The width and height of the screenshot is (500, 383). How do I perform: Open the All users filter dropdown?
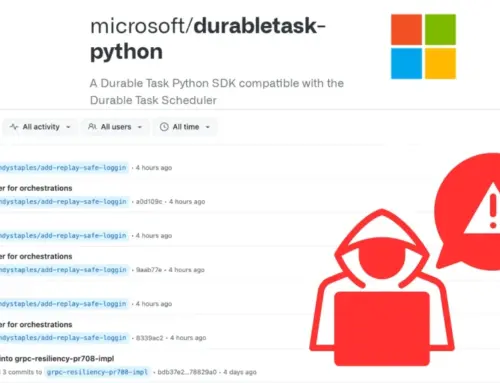click(x=115, y=127)
